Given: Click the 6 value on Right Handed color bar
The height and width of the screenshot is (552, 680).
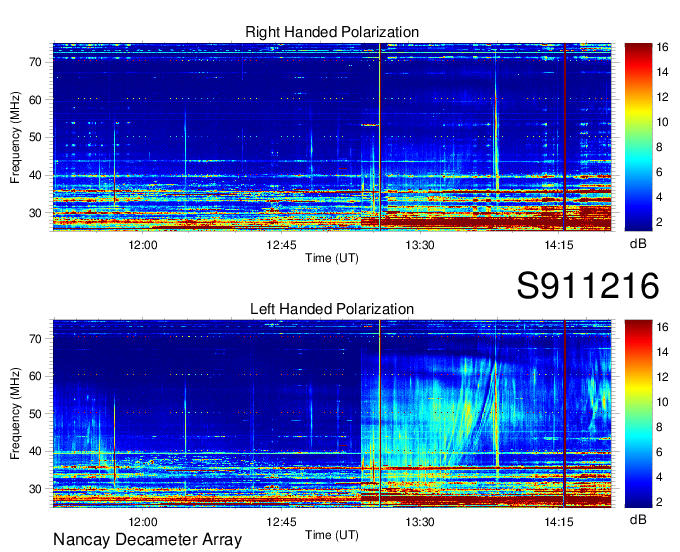Looking at the screenshot, I should click(x=660, y=172).
